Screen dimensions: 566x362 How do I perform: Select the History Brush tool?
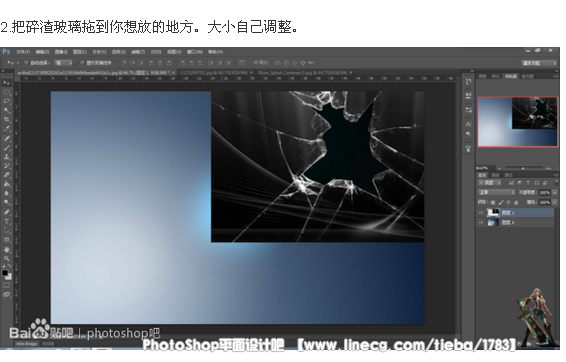pos(6,166)
